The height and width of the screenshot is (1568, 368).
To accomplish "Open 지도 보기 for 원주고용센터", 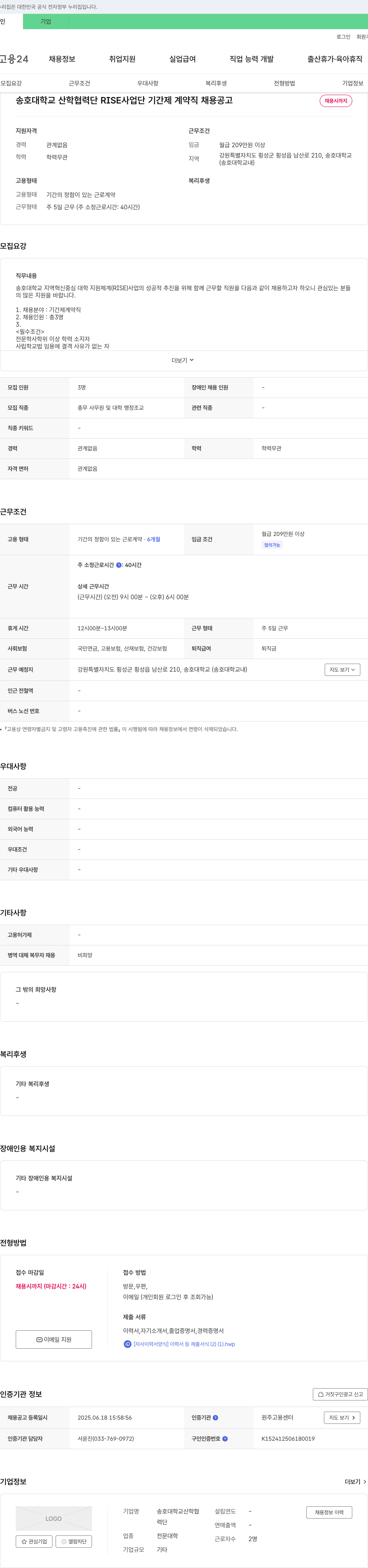I will pyautogui.click(x=342, y=1418).
